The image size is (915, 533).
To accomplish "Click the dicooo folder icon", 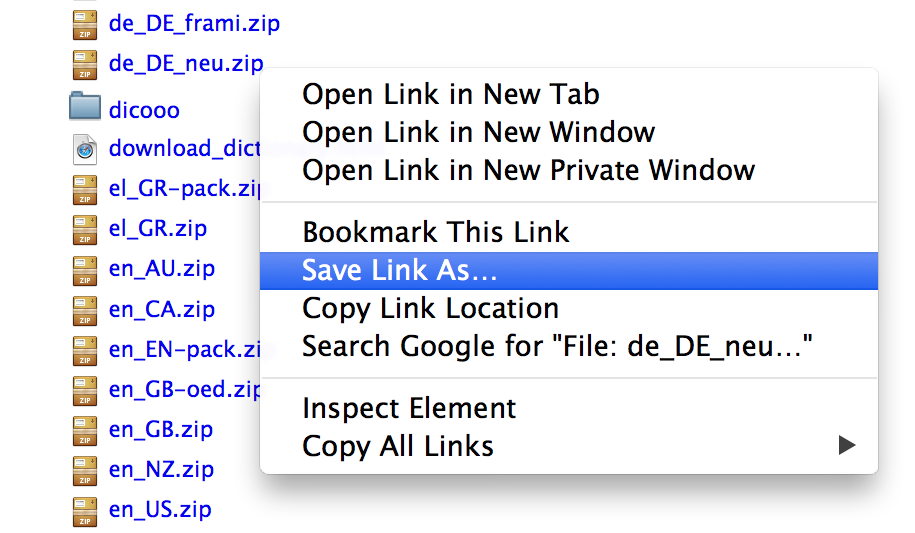I will (x=85, y=106).
